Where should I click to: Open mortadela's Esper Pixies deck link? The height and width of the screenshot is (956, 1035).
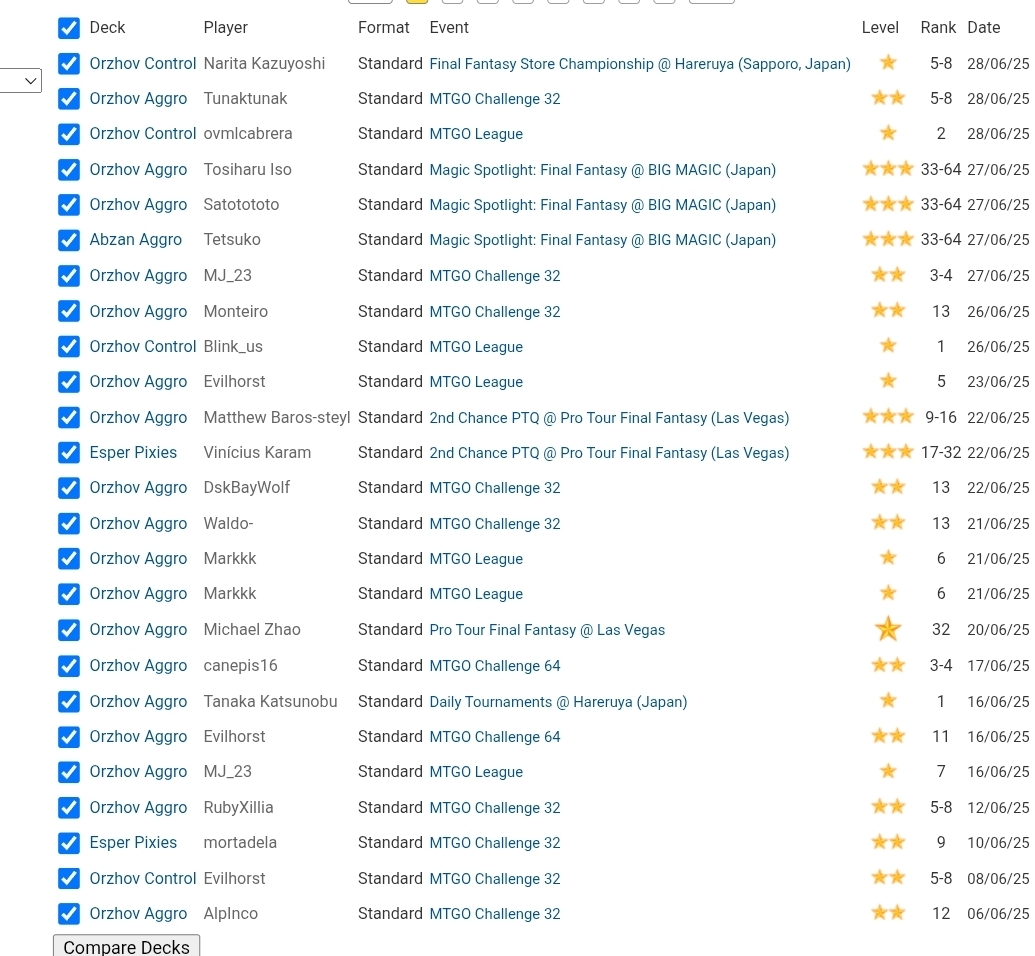(x=133, y=842)
